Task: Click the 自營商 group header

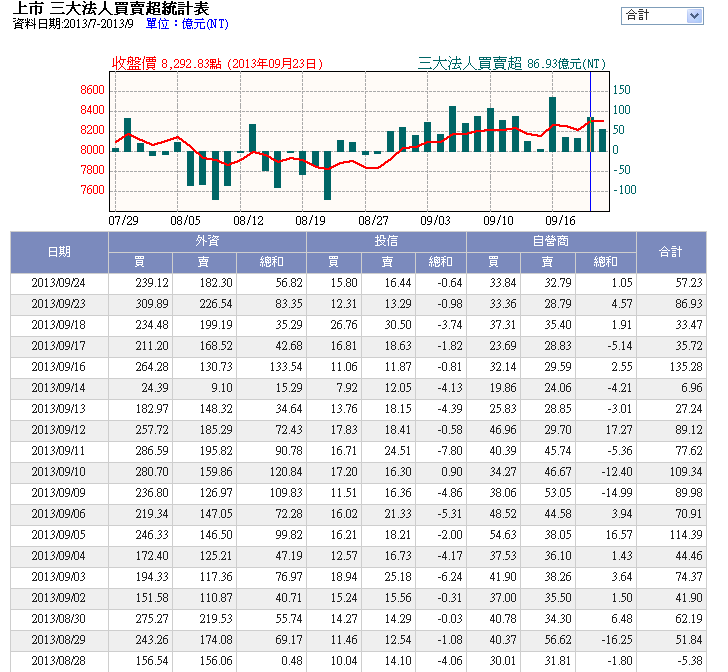Action: click(x=551, y=241)
